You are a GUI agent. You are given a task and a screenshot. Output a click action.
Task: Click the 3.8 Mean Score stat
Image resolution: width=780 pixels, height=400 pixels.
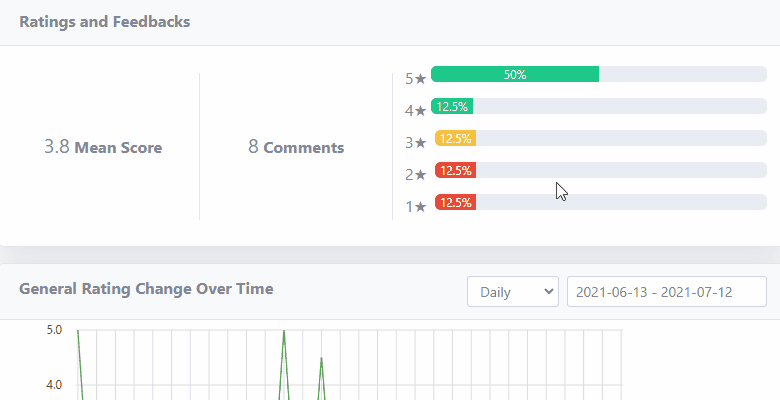pos(103,147)
